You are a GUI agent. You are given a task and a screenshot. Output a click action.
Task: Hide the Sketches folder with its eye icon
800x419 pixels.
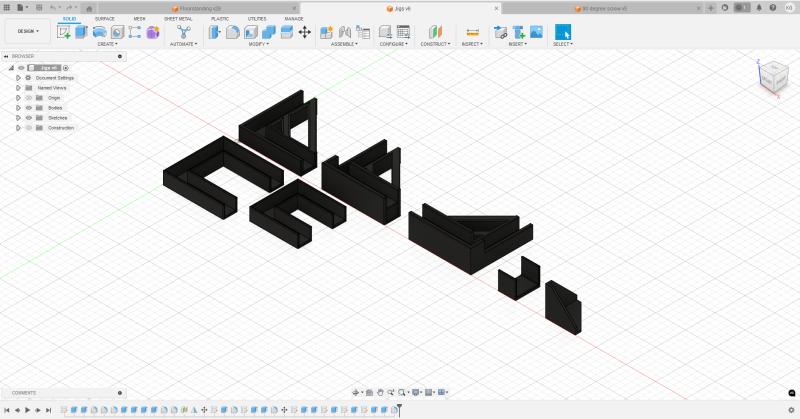[x=28, y=118]
